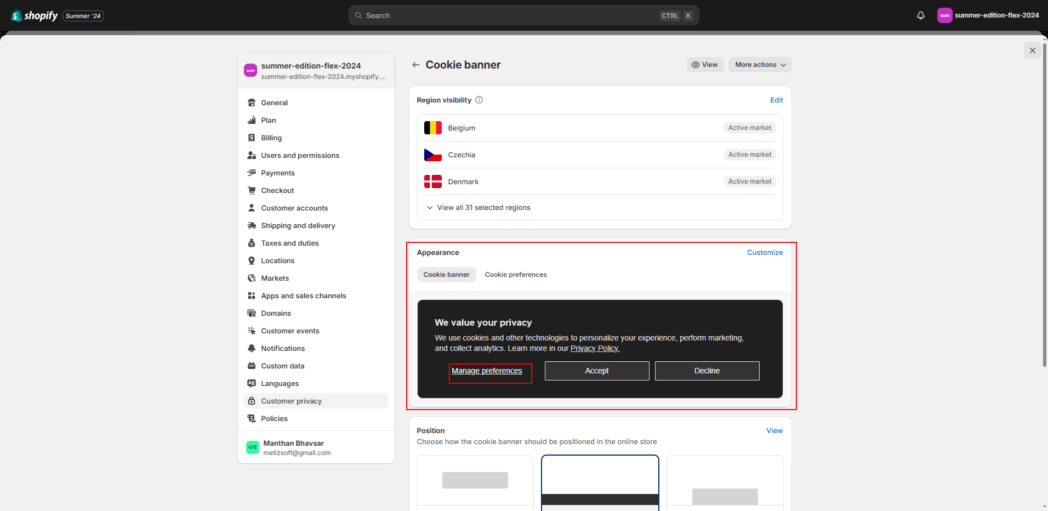
Task: Click the Shopify logo
Action: 35,15
